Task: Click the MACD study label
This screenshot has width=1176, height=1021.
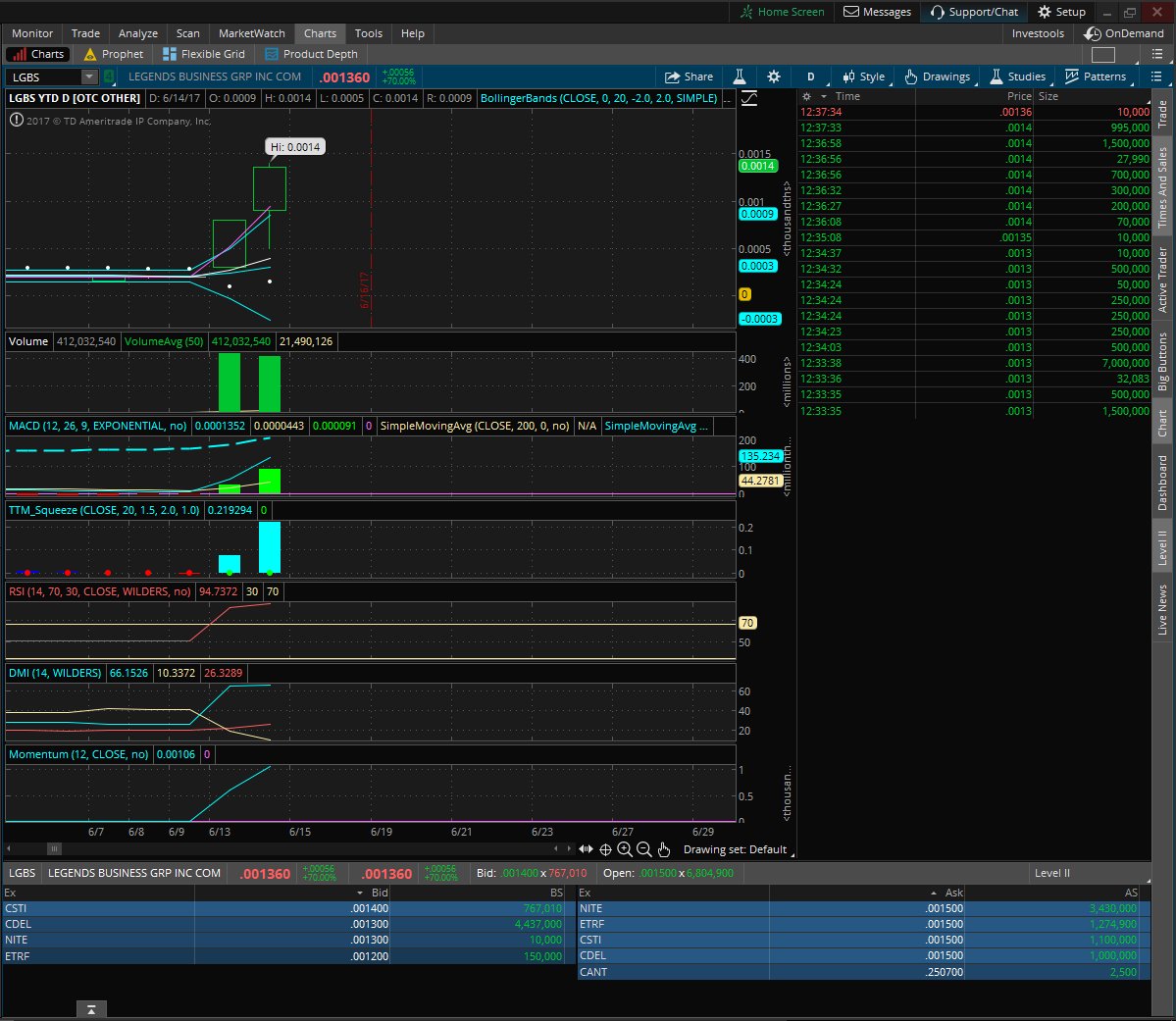Action: (97, 426)
